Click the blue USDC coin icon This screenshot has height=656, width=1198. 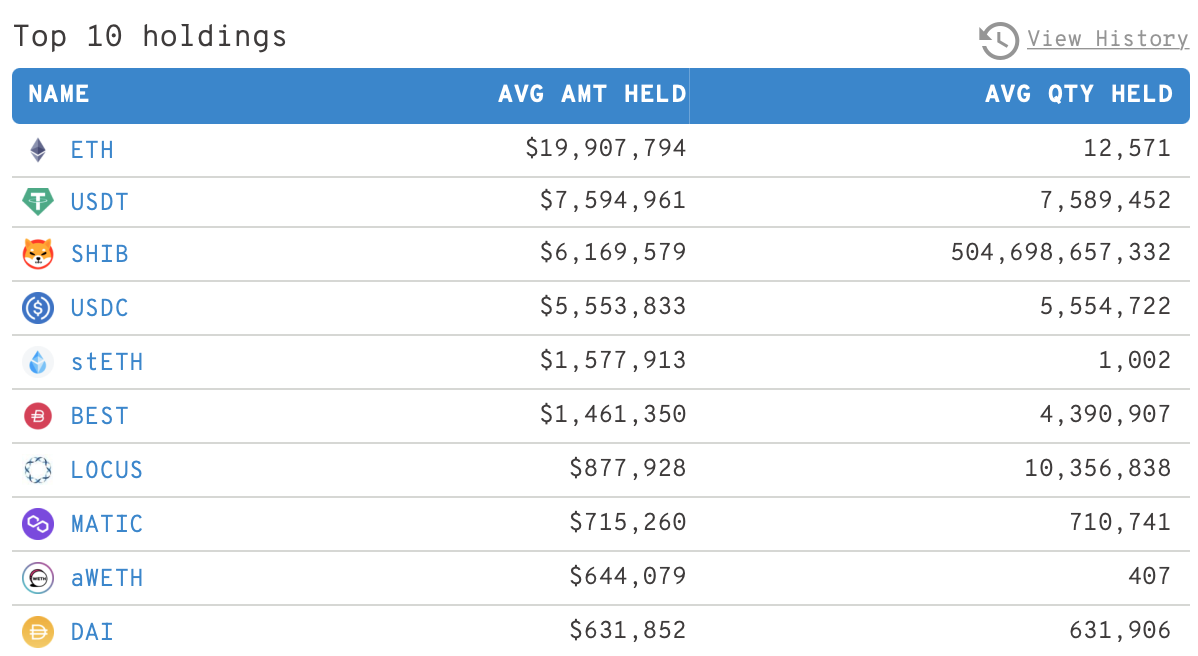click(x=37, y=308)
